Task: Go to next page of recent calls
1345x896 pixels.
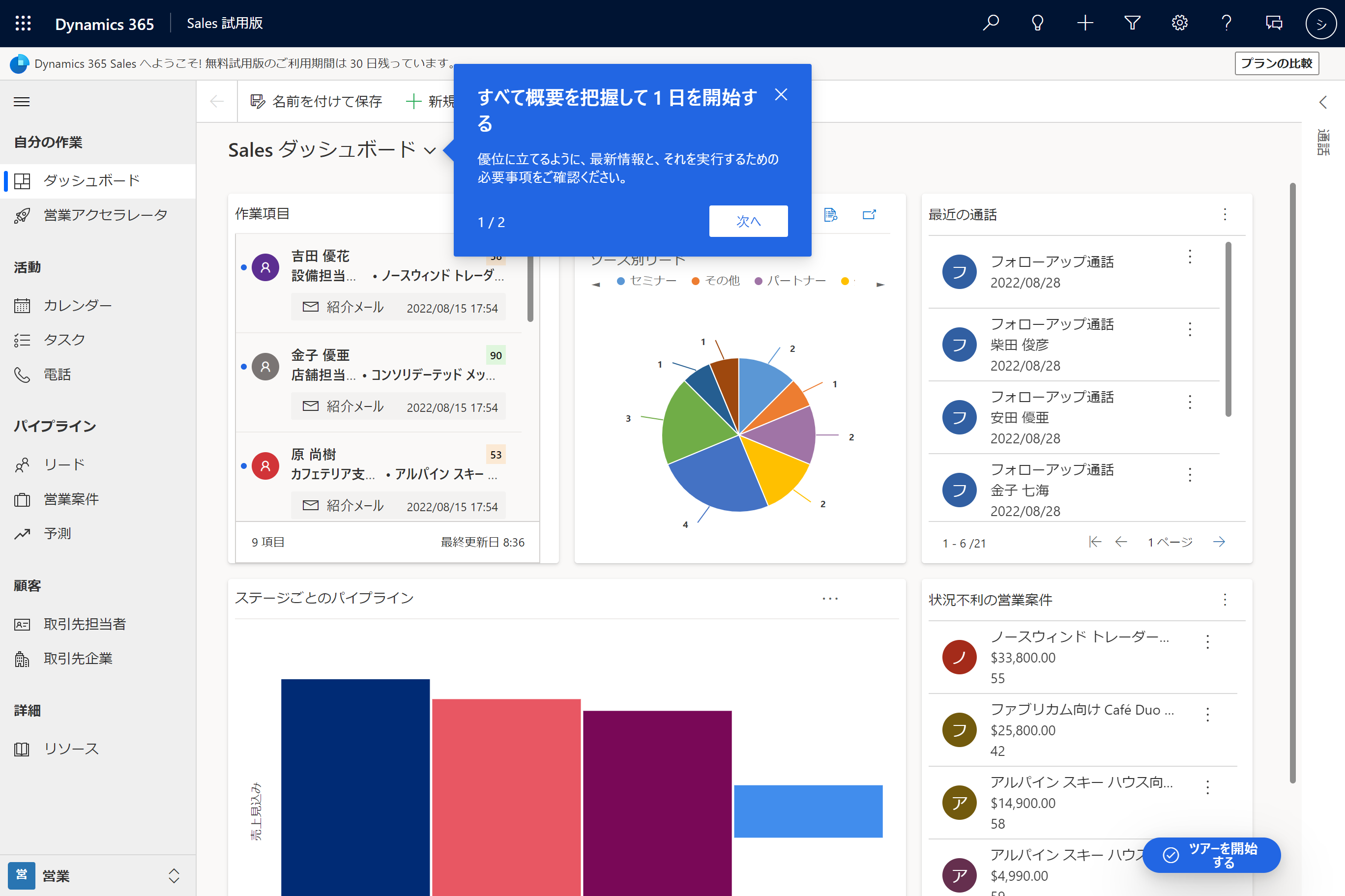Action: point(1219,542)
